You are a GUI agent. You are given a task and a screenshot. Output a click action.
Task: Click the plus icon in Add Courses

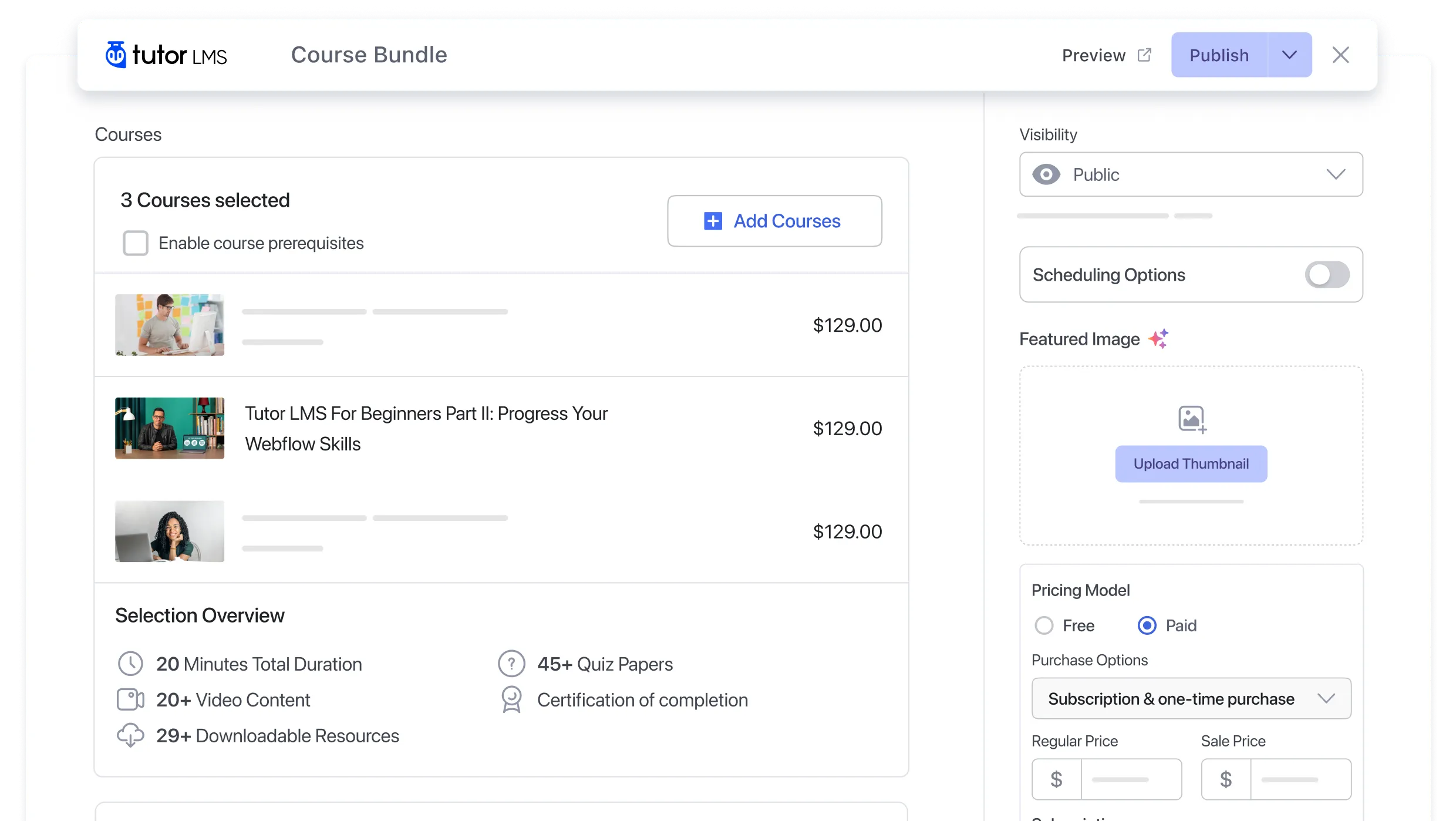click(713, 221)
